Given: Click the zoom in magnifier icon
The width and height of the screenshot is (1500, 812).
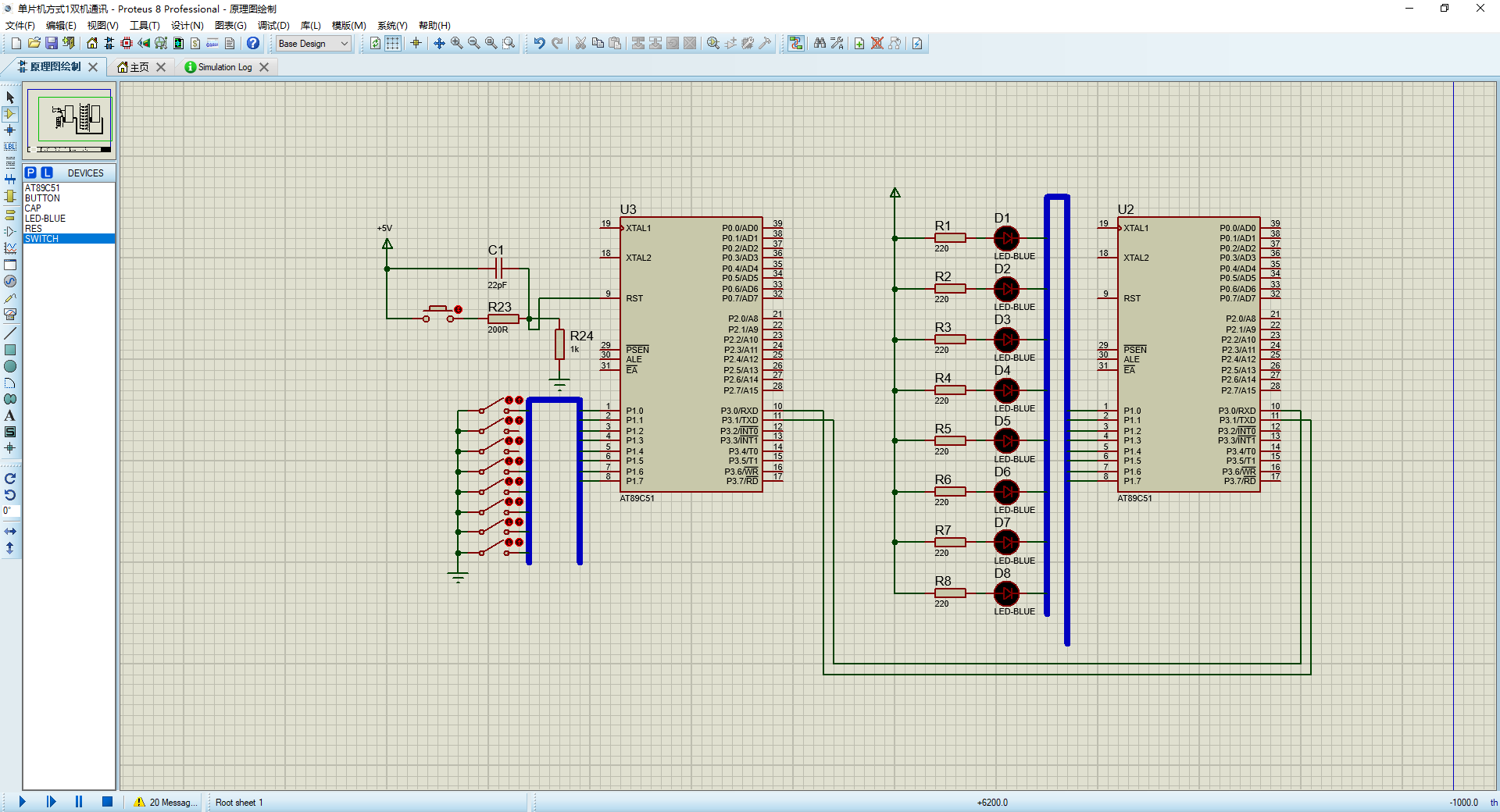Looking at the screenshot, I should pyautogui.click(x=456, y=43).
